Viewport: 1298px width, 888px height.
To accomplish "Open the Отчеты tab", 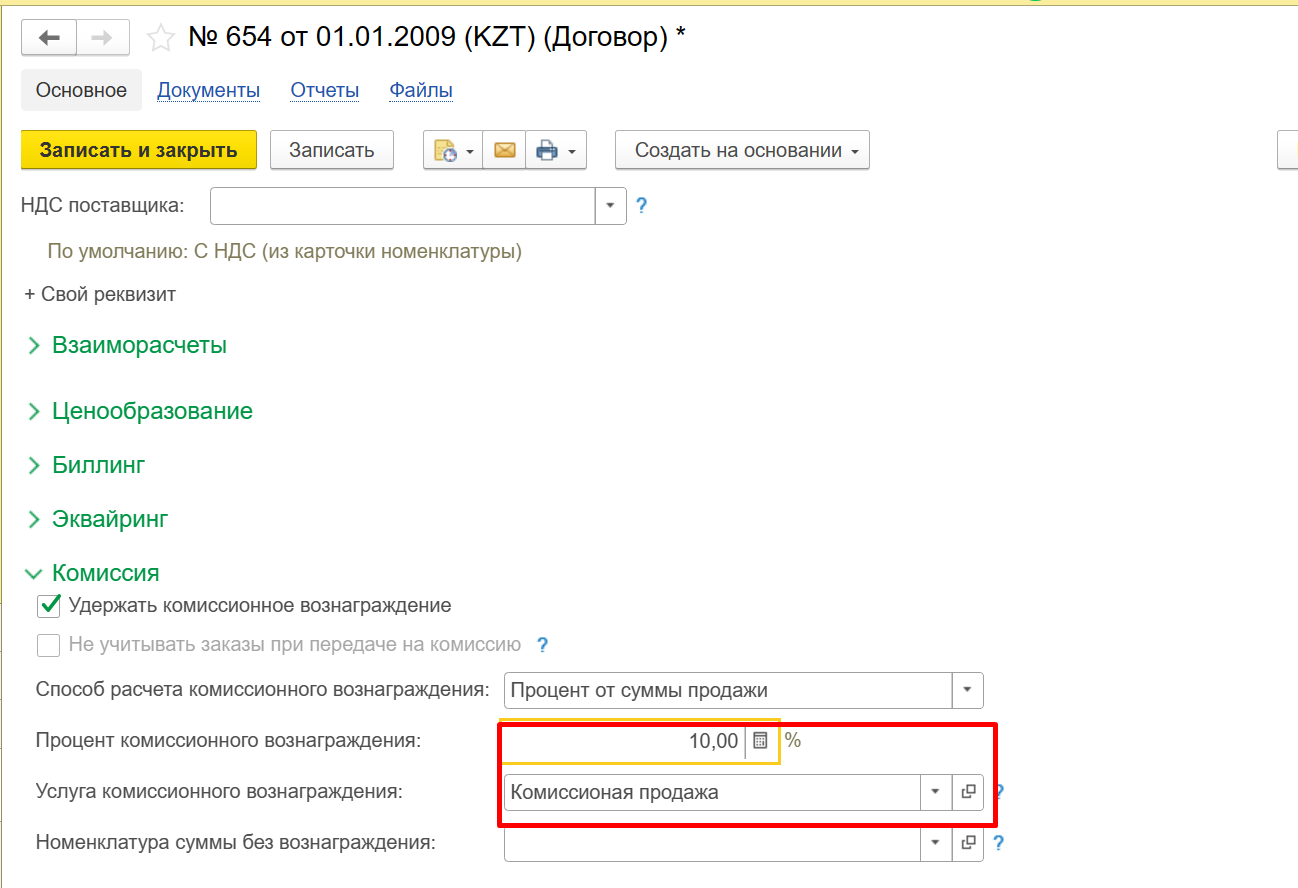I will coord(325,90).
